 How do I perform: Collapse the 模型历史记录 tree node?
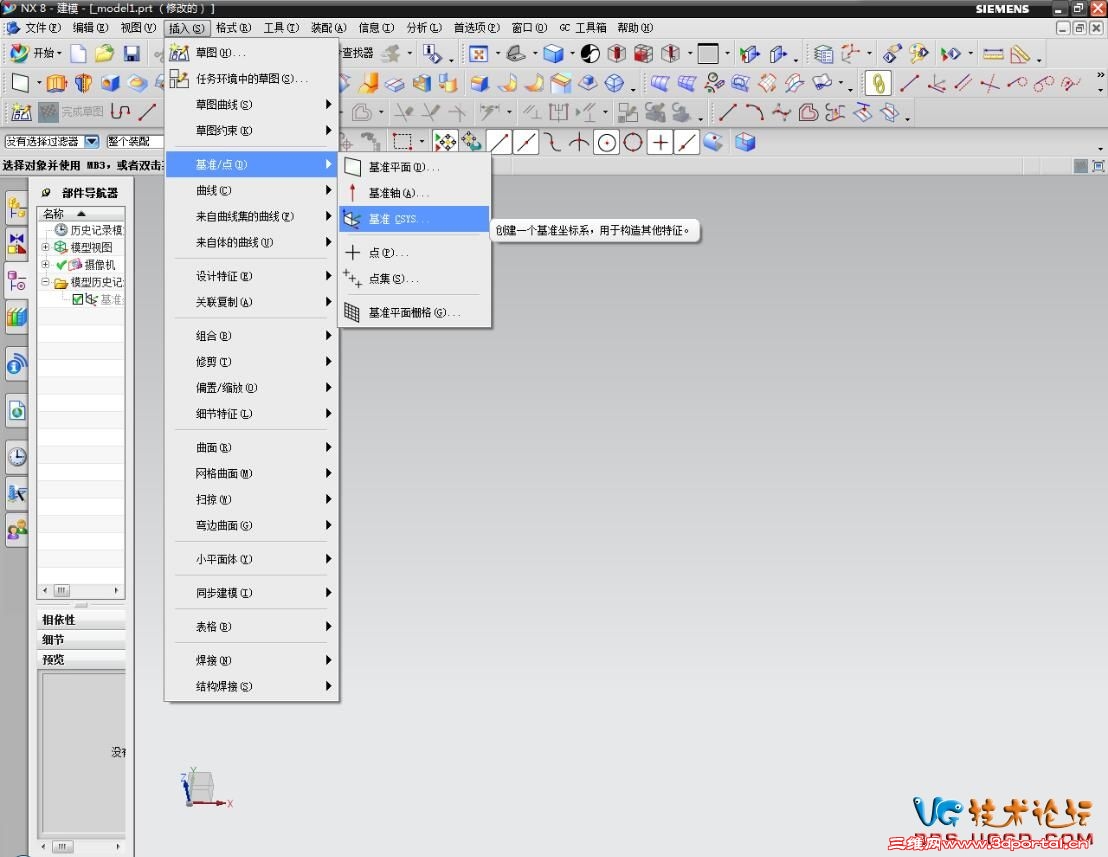(45, 282)
